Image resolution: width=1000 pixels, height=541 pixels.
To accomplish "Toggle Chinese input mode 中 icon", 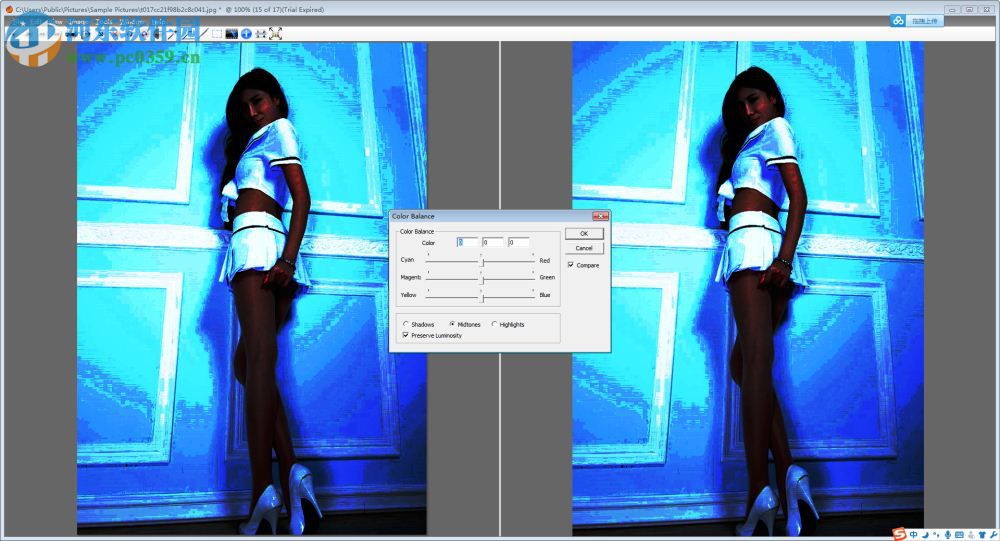I will tap(913, 535).
